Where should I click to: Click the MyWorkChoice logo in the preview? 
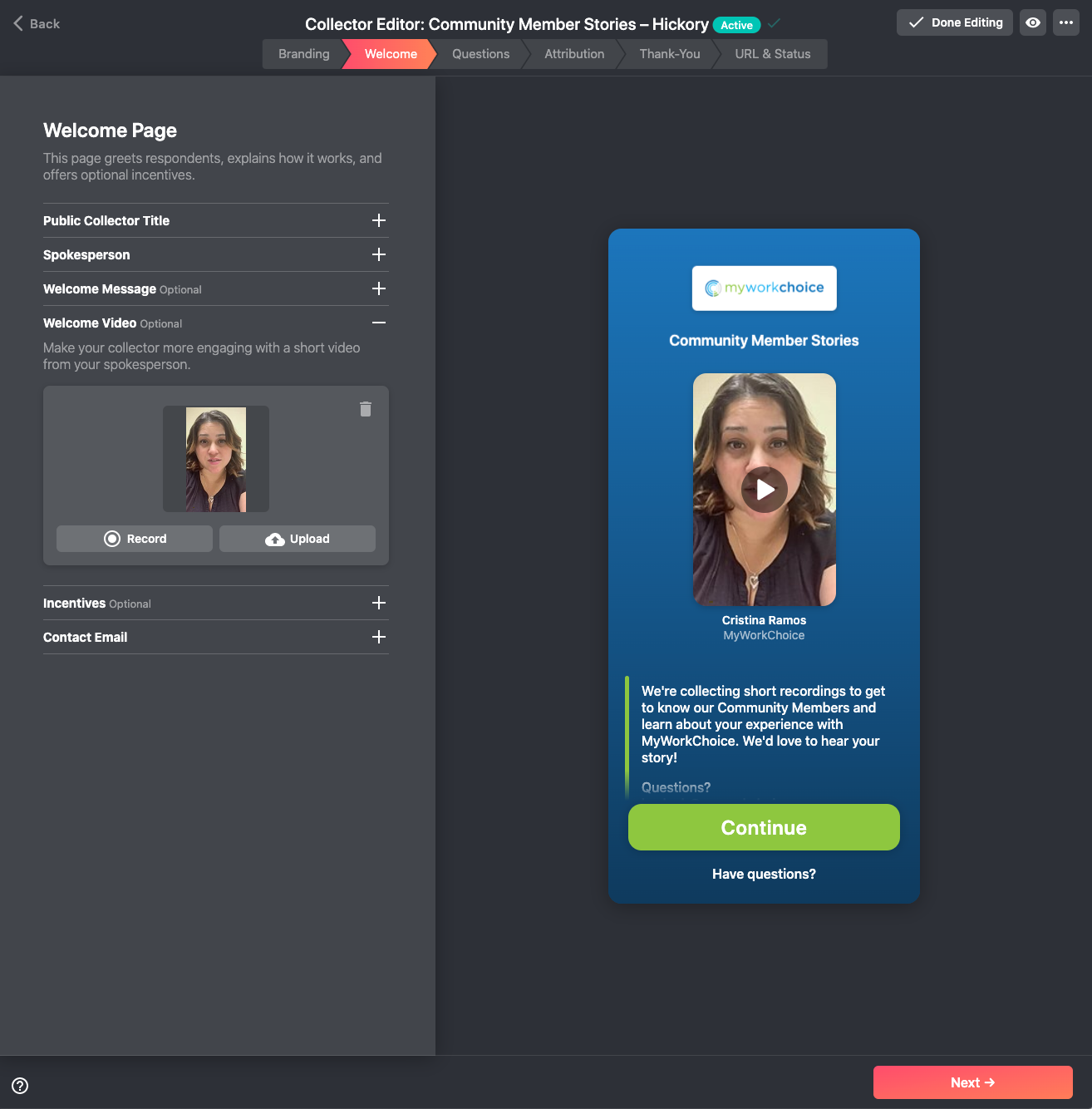click(x=764, y=288)
